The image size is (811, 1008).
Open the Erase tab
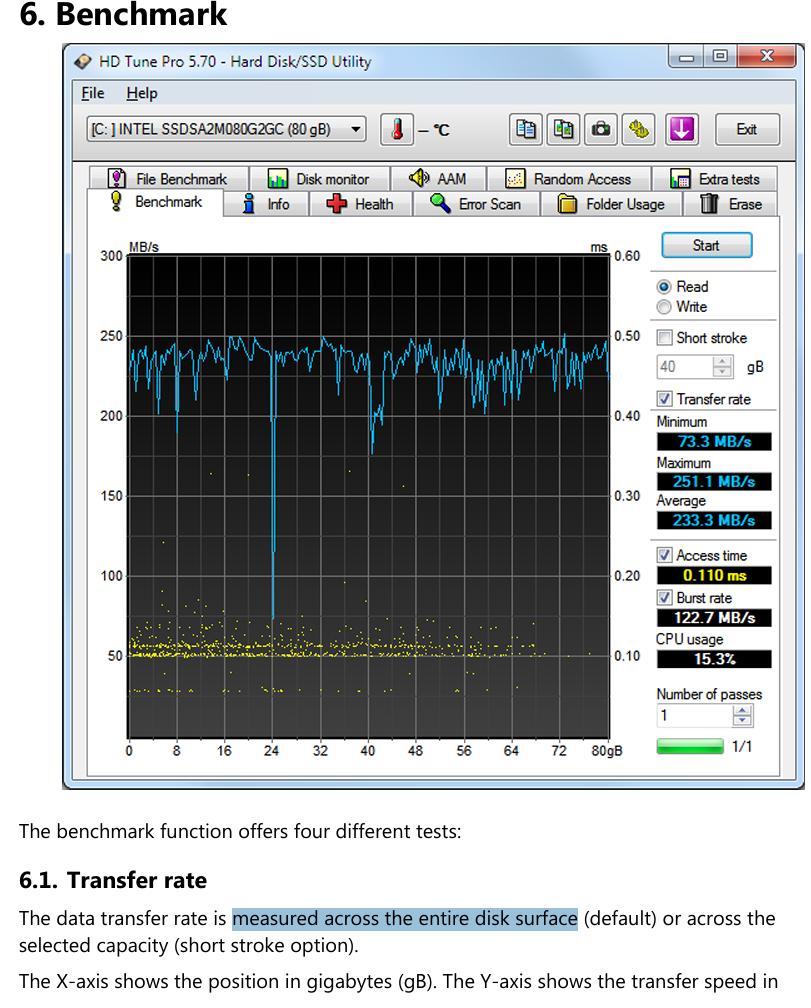[x=731, y=204]
